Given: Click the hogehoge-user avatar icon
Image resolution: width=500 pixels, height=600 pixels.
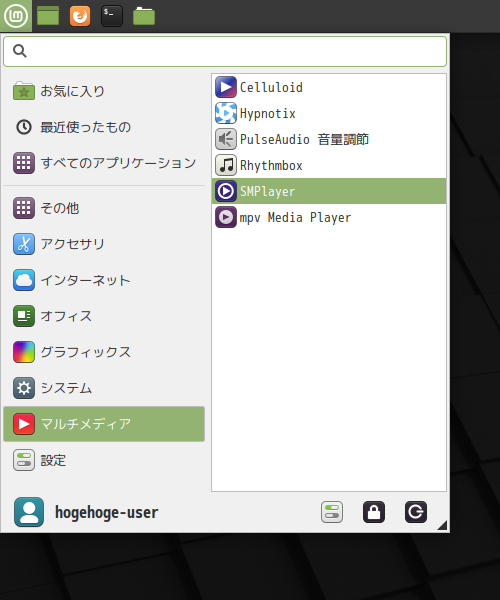Looking at the screenshot, I should [29, 512].
